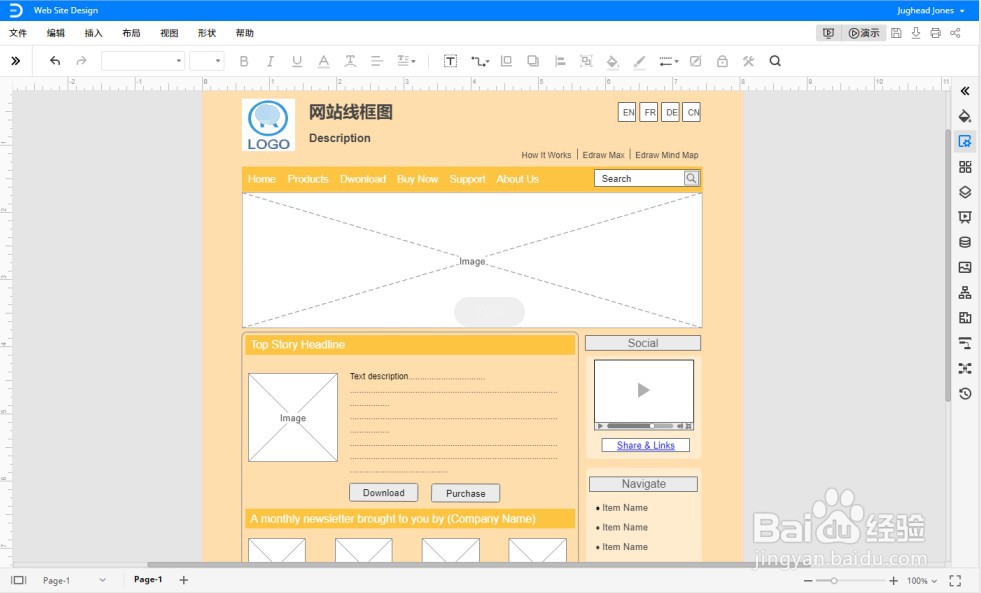The height and width of the screenshot is (593, 981).
Task: Open the image panel icon in sidebar
Action: 965,267
